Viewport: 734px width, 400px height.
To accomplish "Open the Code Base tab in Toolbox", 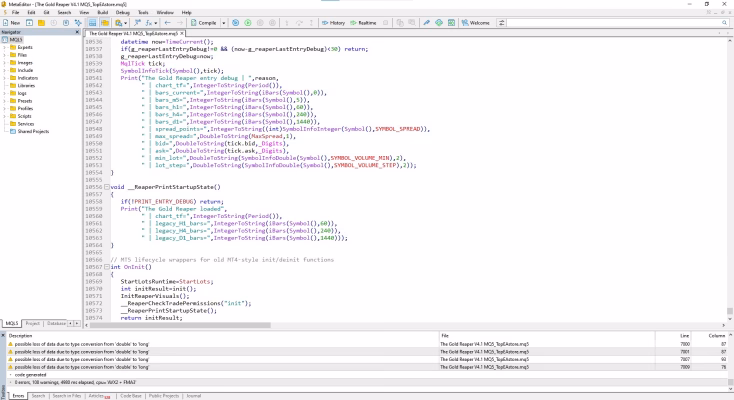I will pyautogui.click(x=131, y=396).
